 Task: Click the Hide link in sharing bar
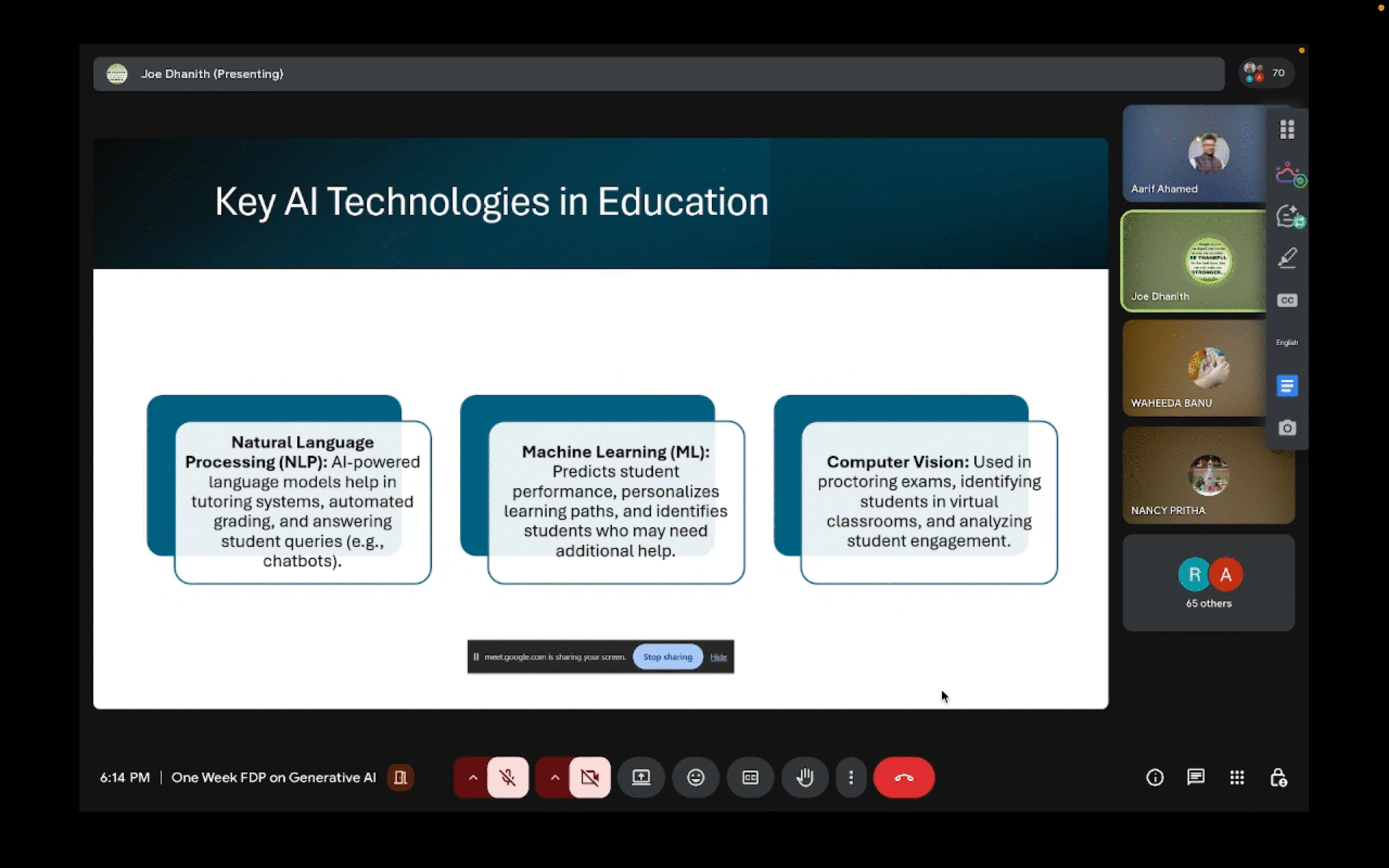pyautogui.click(x=718, y=657)
